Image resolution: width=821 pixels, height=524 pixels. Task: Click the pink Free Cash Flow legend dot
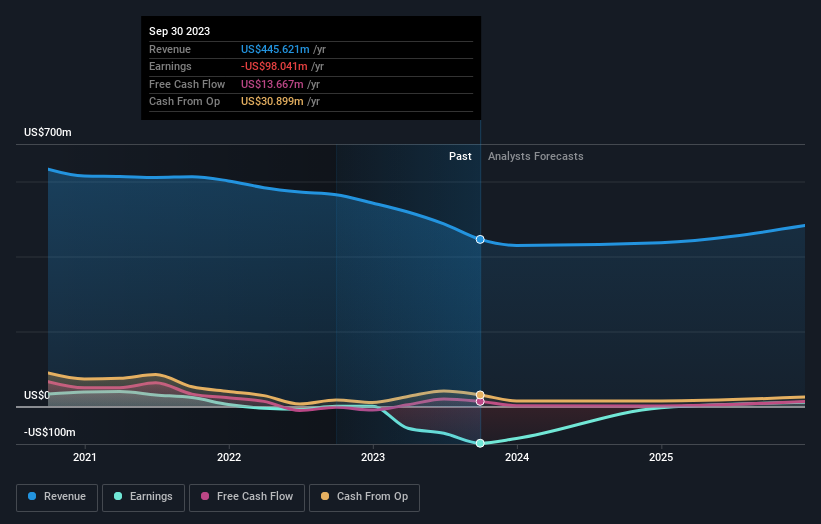(x=205, y=496)
